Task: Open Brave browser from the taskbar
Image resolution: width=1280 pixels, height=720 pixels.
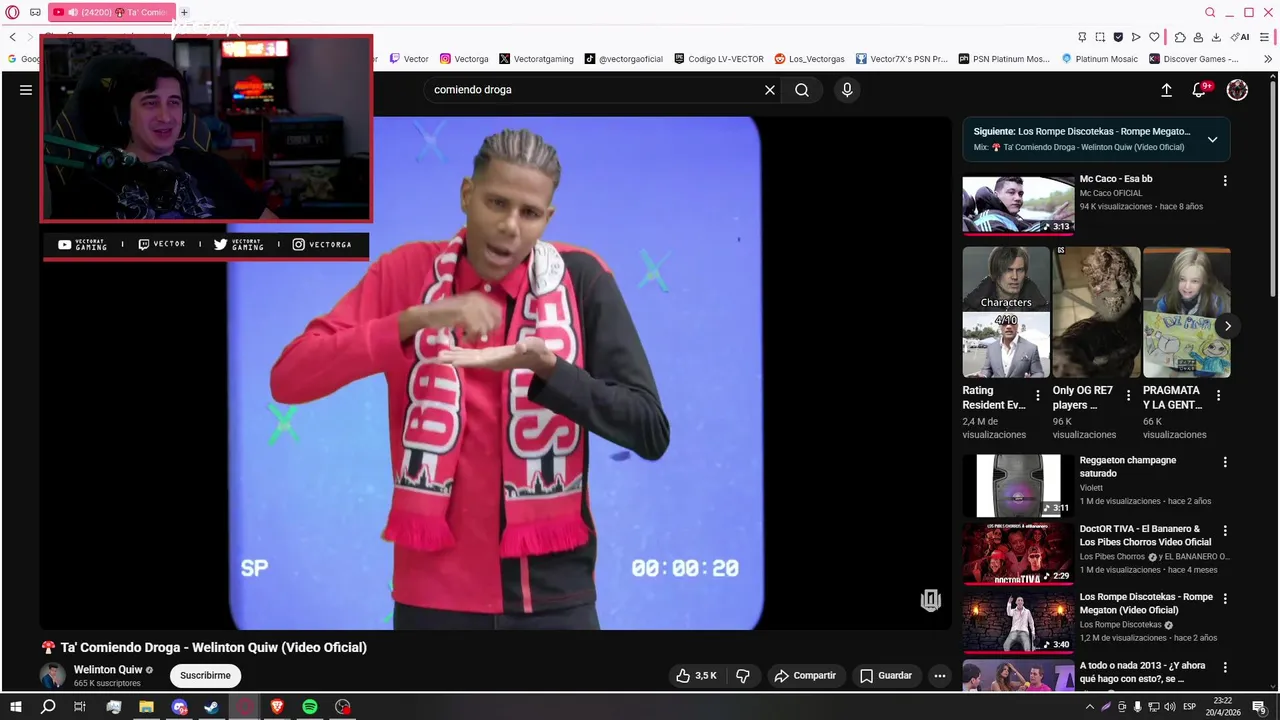Action: pos(277,707)
